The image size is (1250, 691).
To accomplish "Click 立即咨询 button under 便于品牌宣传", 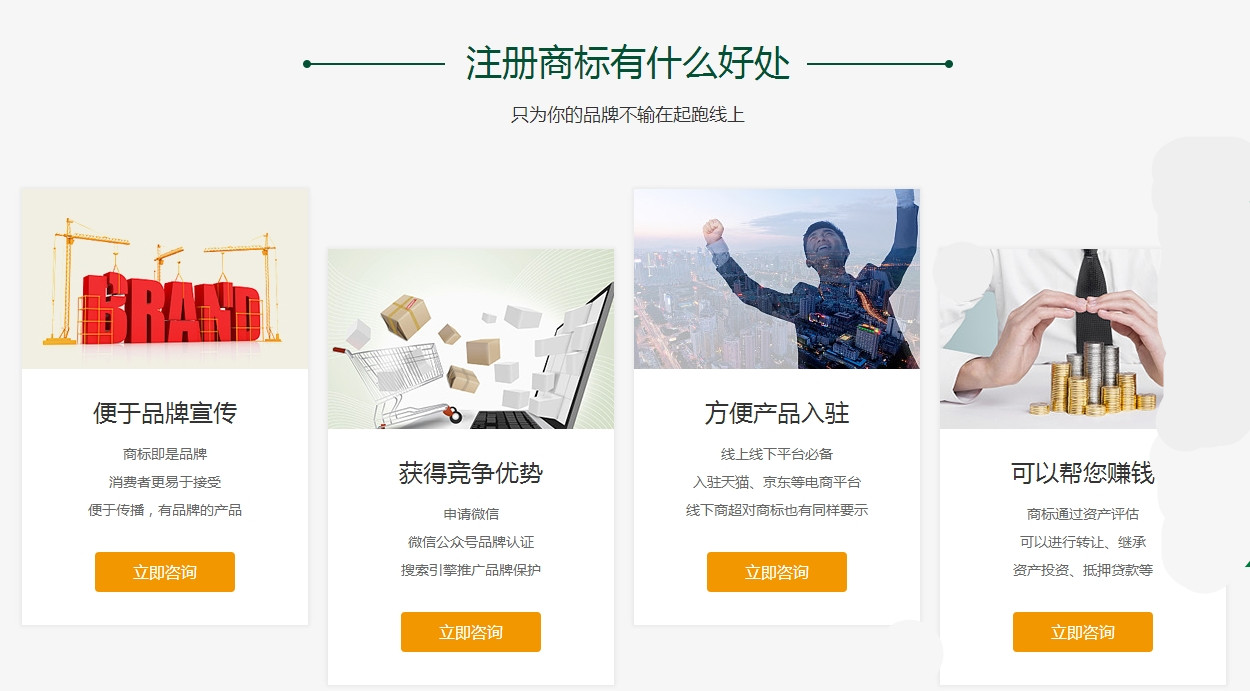I will (165, 572).
